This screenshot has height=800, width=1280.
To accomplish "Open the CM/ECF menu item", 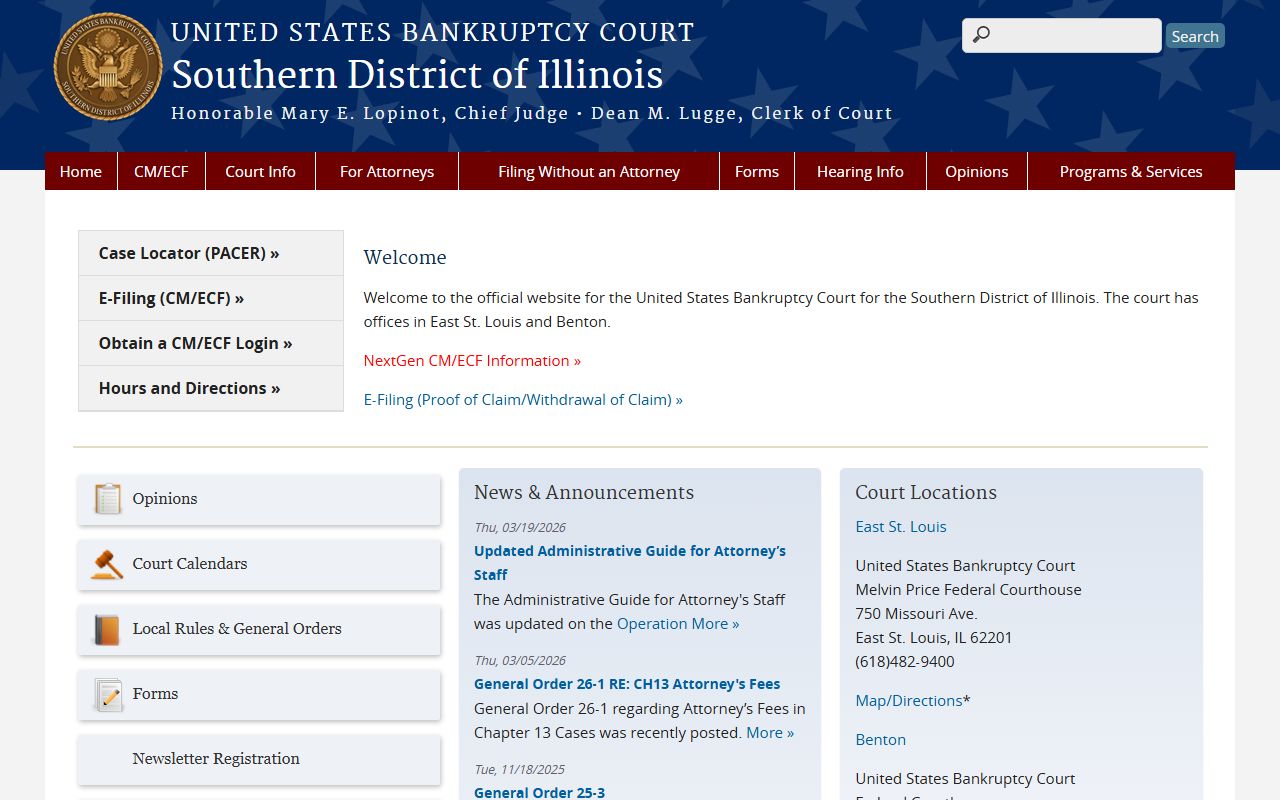I will click(161, 171).
